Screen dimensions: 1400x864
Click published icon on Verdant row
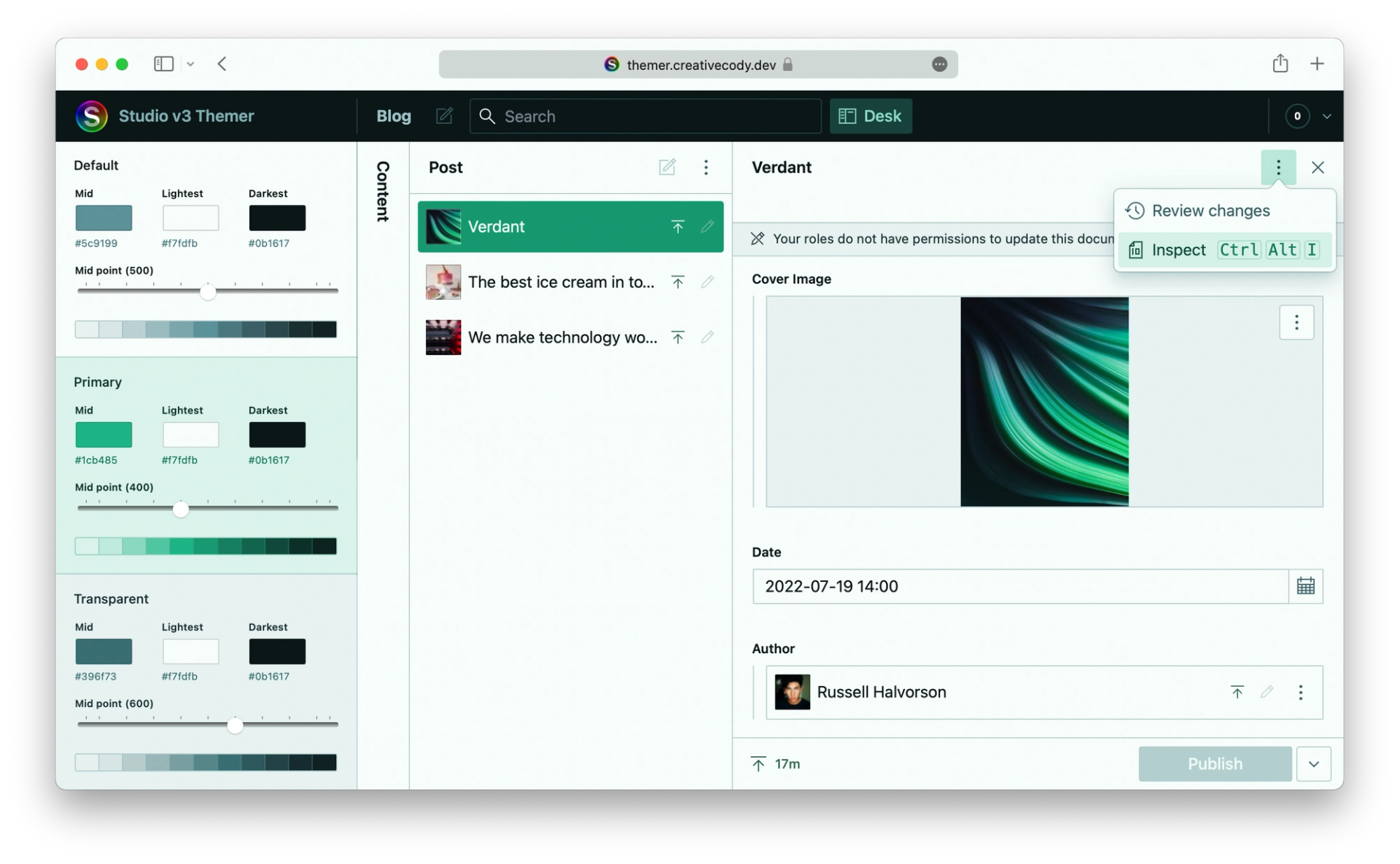(x=677, y=227)
